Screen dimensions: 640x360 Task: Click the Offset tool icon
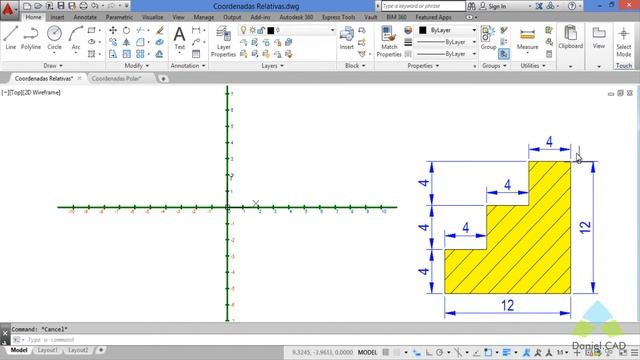click(x=160, y=54)
